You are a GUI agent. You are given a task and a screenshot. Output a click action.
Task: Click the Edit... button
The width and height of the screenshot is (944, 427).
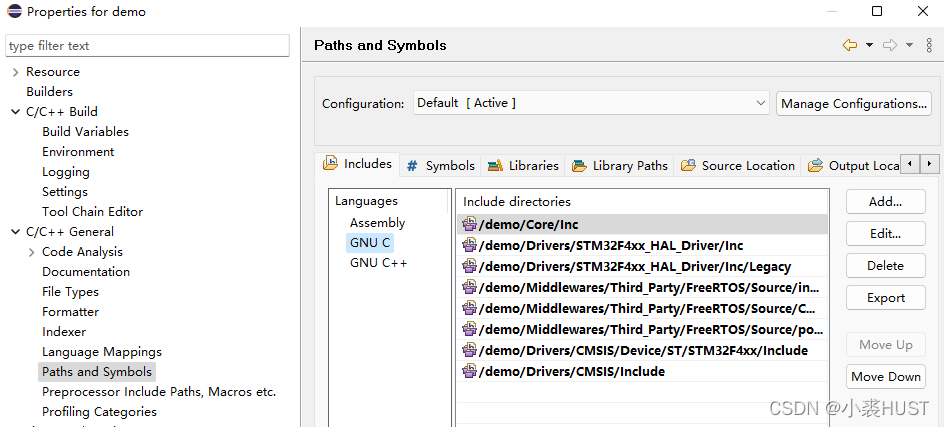(x=886, y=234)
